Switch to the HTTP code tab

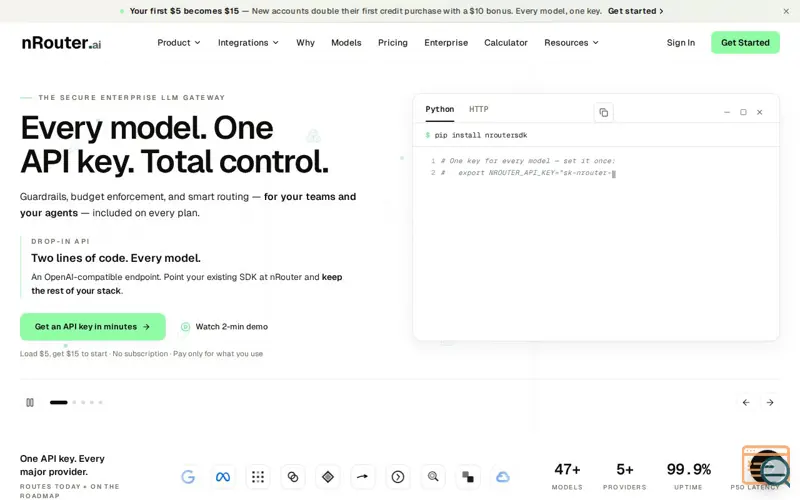[x=479, y=109]
